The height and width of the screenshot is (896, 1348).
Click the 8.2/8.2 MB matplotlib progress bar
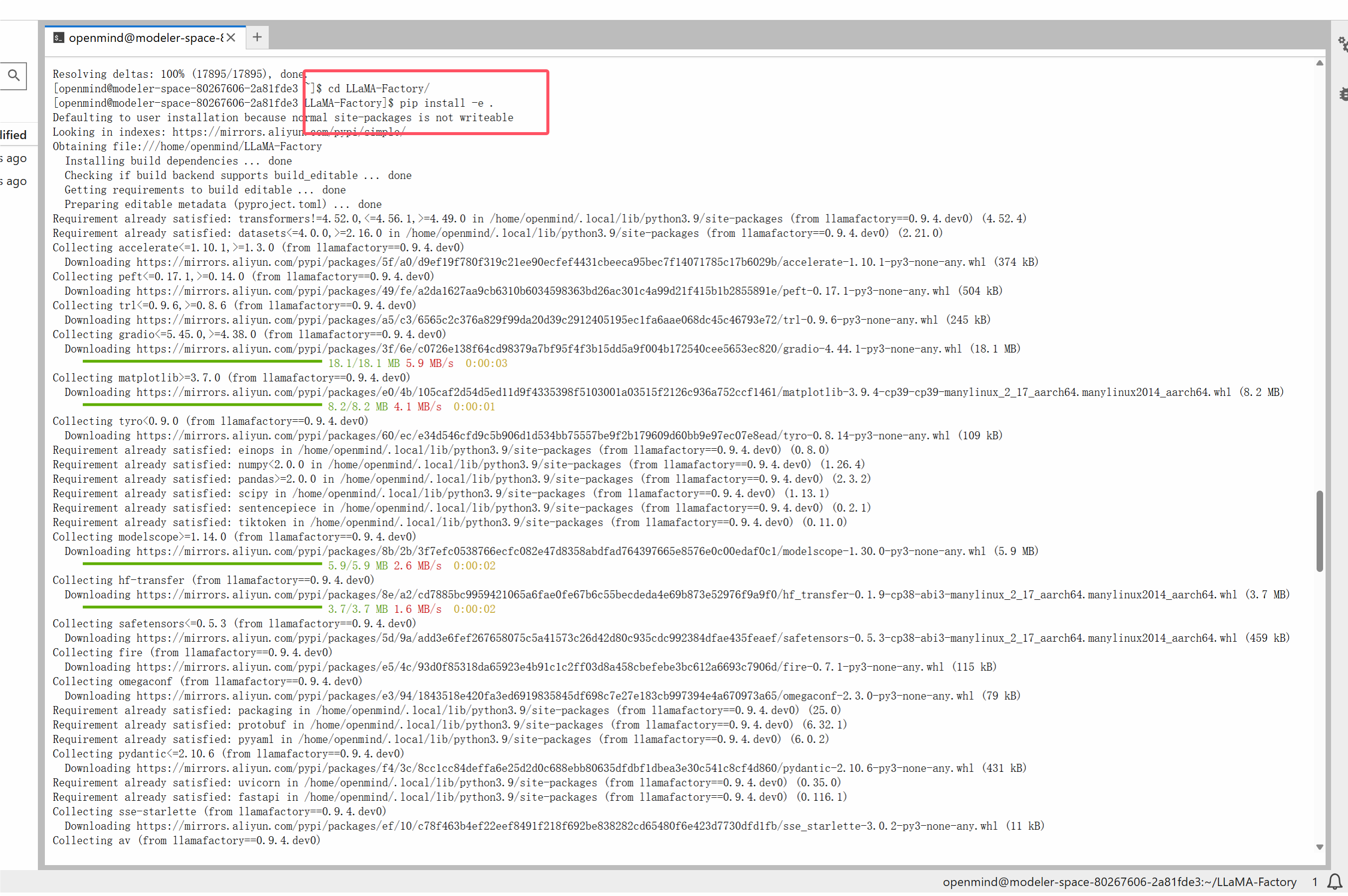click(x=202, y=405)
